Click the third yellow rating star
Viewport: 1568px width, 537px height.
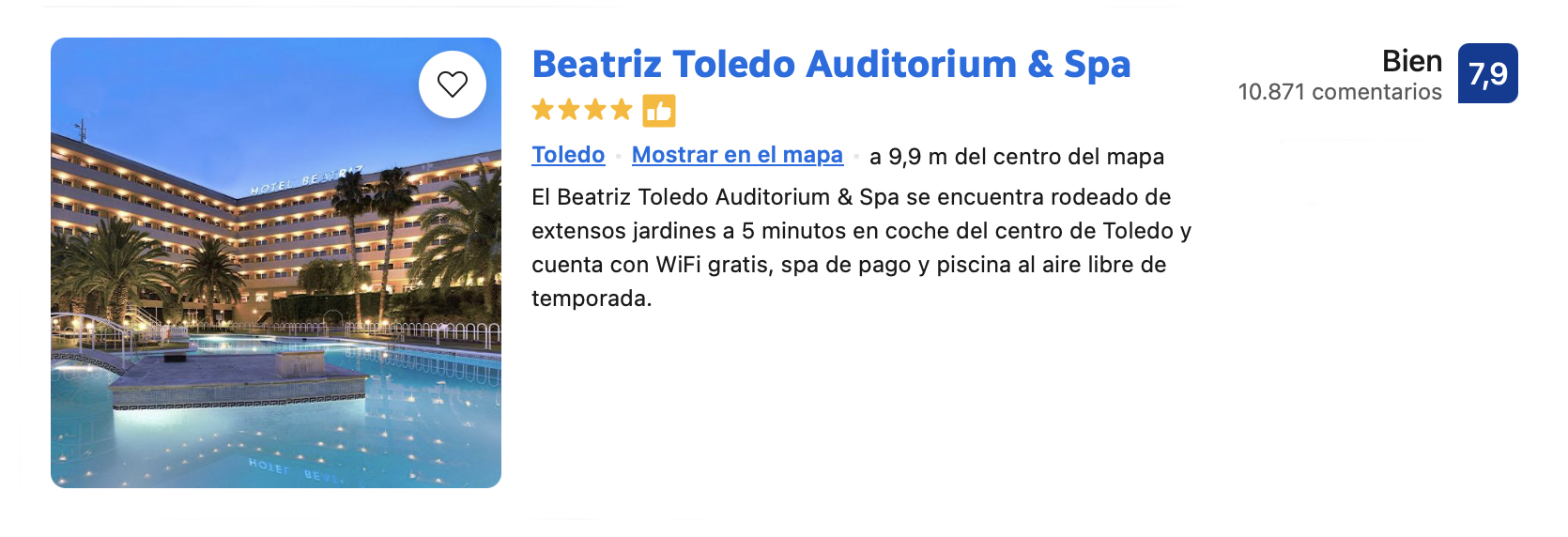[x=595, y=111]
